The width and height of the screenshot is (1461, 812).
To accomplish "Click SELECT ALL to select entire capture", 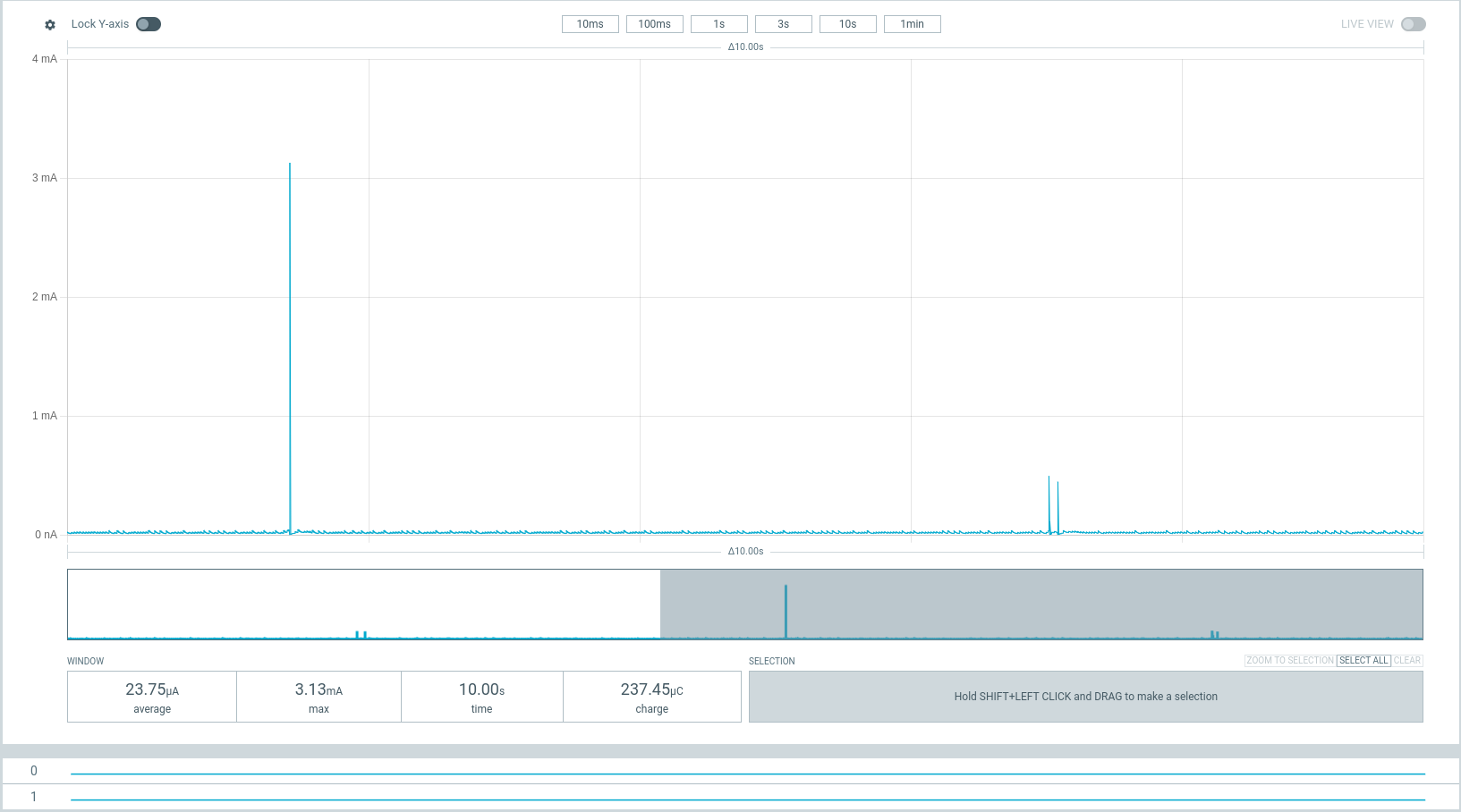I will click(1363, 660).
